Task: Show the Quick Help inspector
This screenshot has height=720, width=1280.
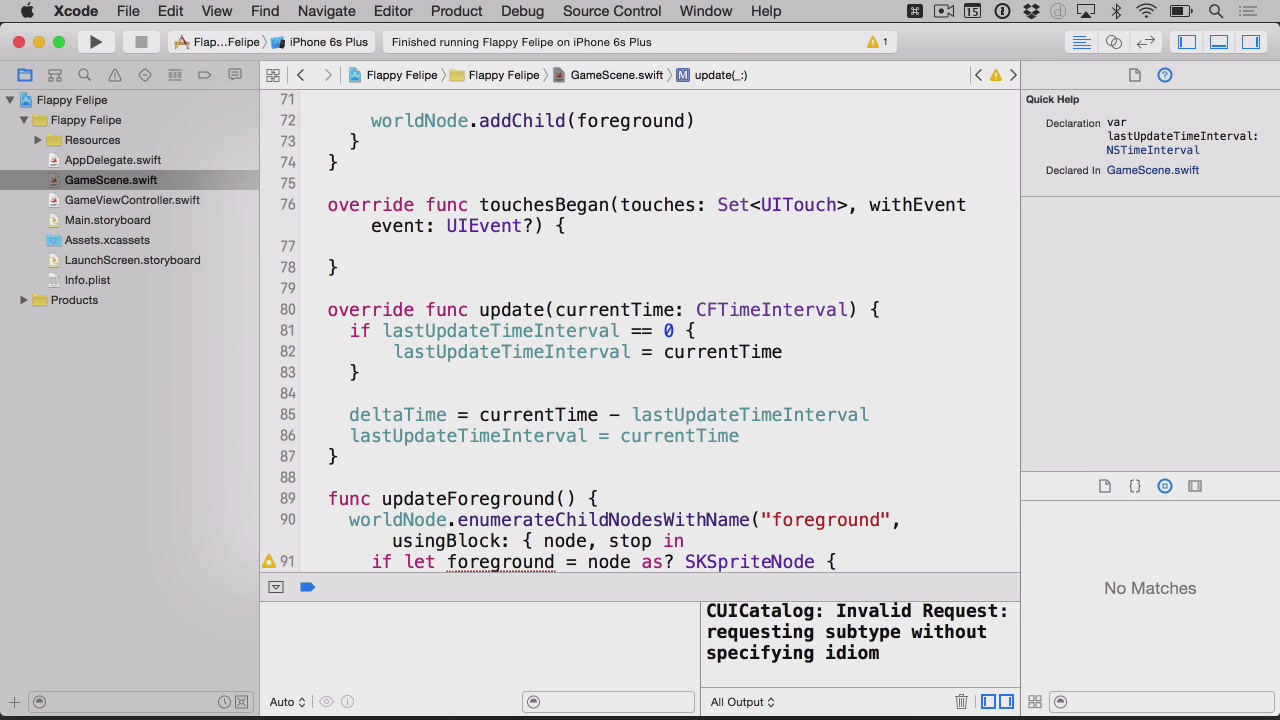Action: pyautogui.click(x=1165, y=75)
